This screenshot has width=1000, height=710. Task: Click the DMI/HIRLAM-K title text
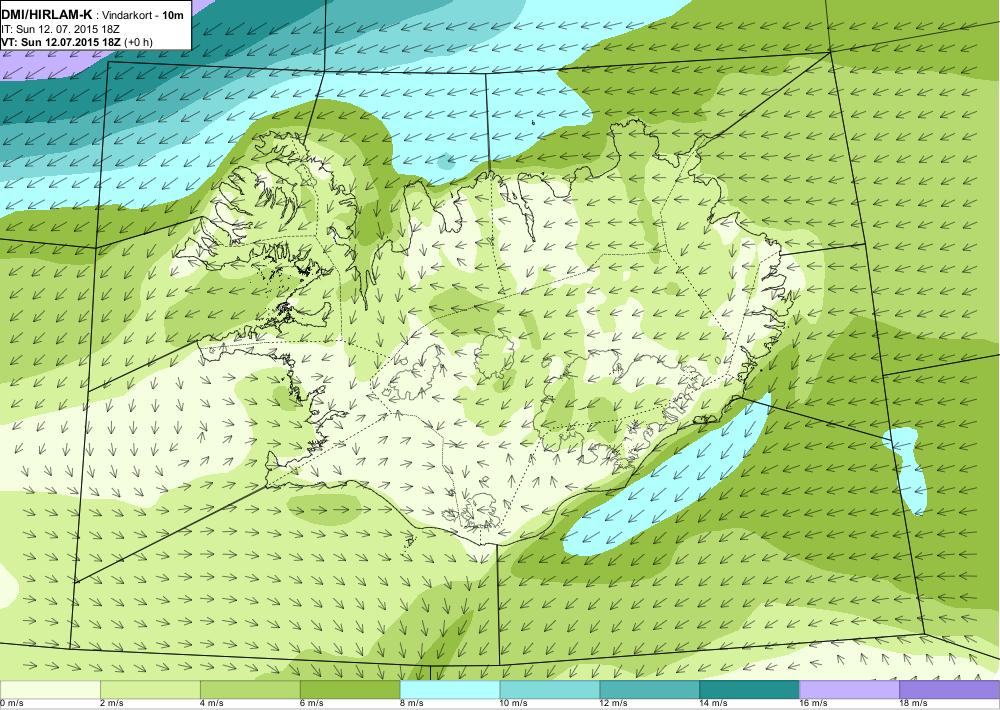(46, 15)
